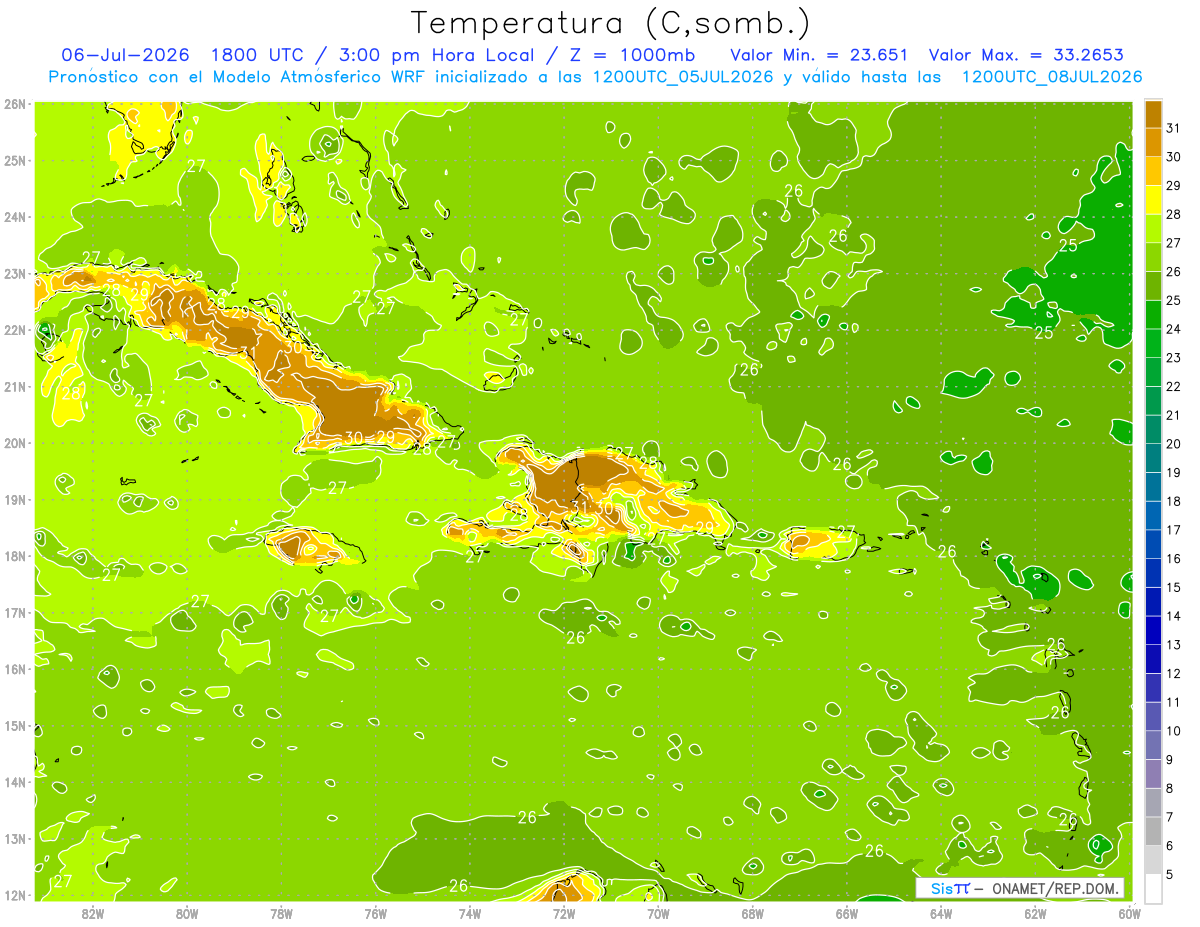Click the '18' label on the color scale

[x=1173, y=502]
